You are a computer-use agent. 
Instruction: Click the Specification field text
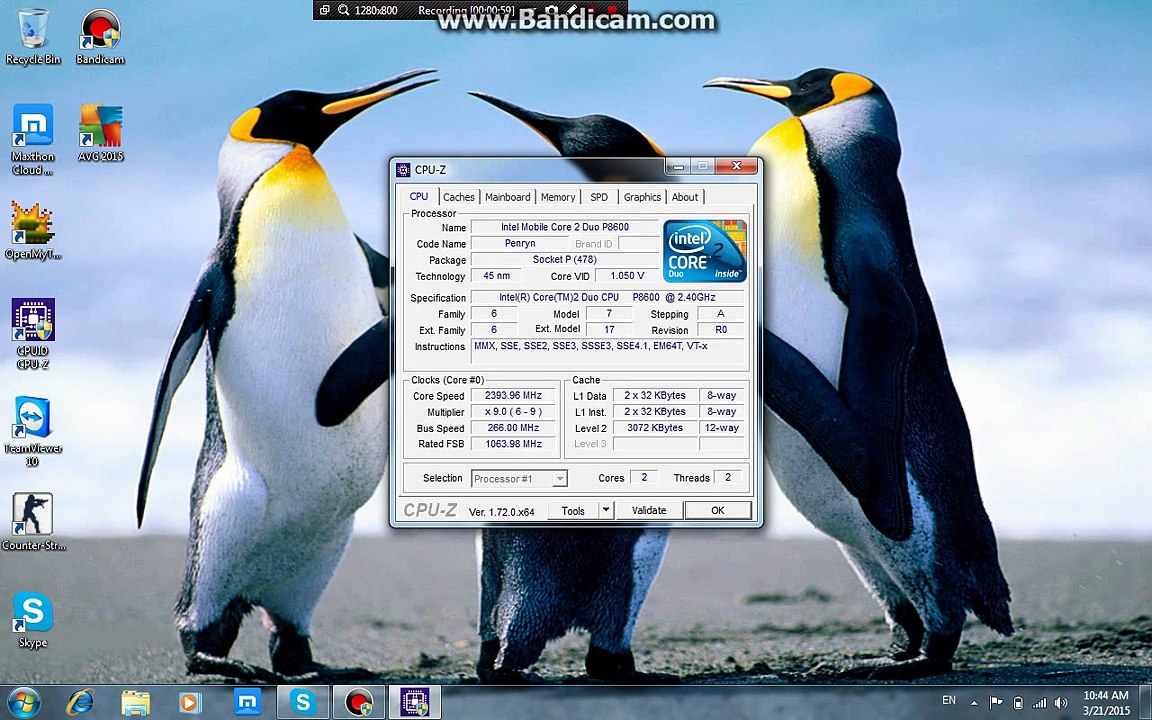[x=607, y=298]
